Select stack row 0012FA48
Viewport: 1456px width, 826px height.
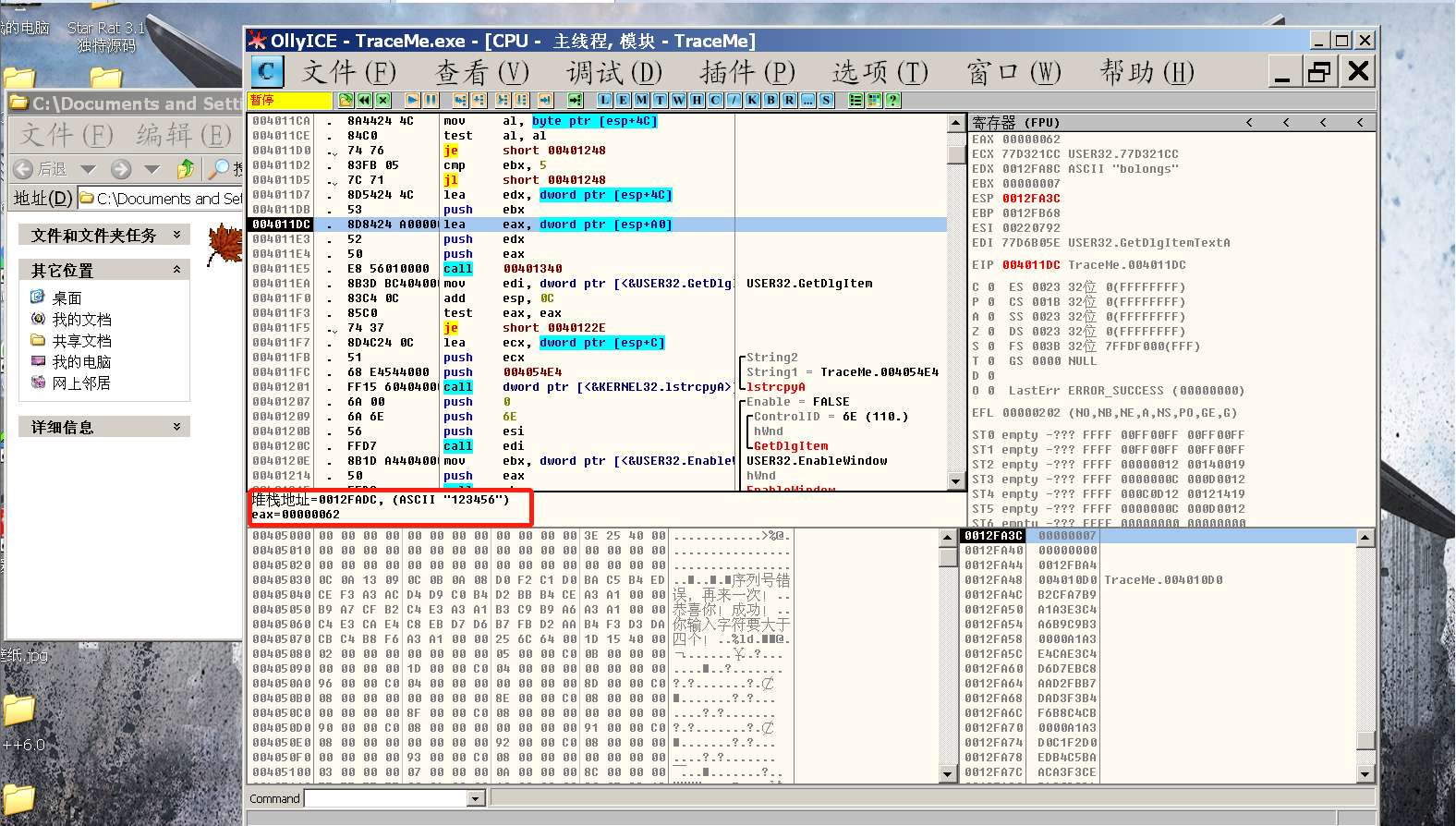[x=1159, y=580]
